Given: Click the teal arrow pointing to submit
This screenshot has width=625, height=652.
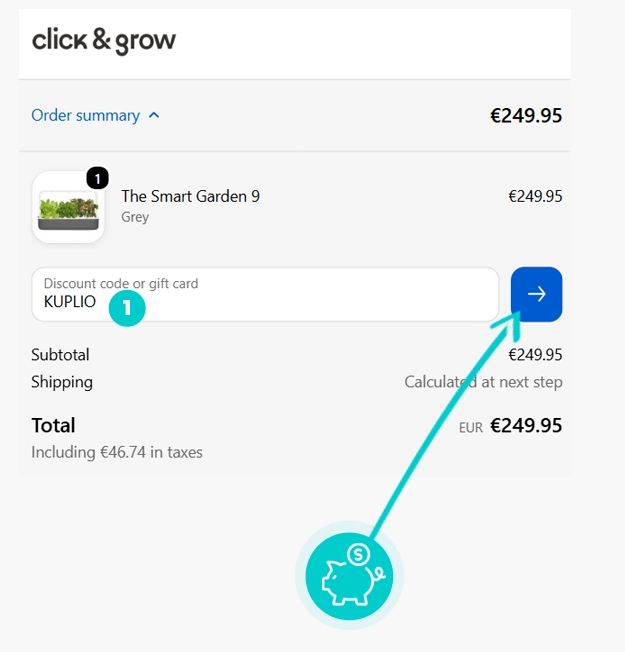Looking at the screenshot, I should coord(445,424).
